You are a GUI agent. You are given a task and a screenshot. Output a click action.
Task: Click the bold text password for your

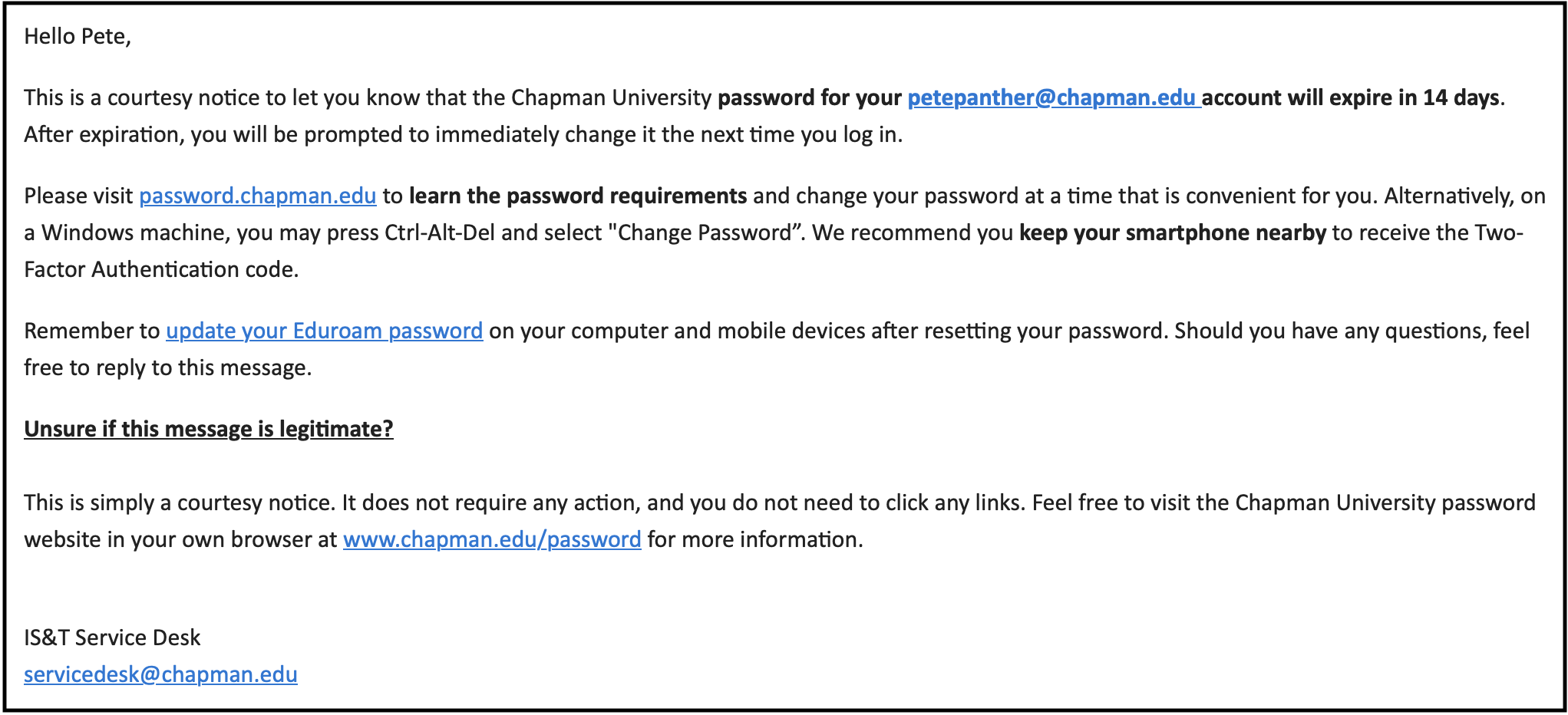pos(810,98)
